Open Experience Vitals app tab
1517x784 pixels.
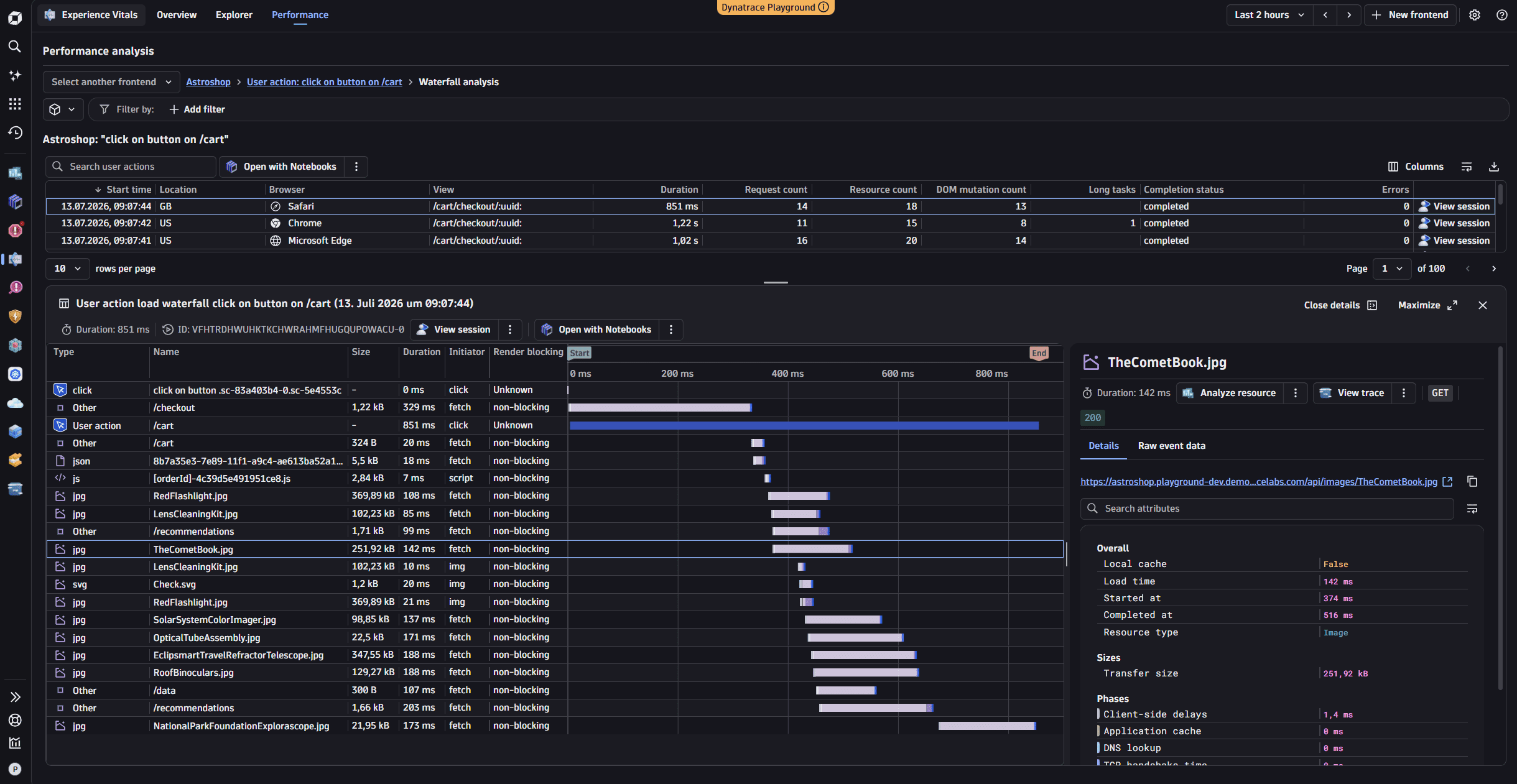(x=91, y=15)
